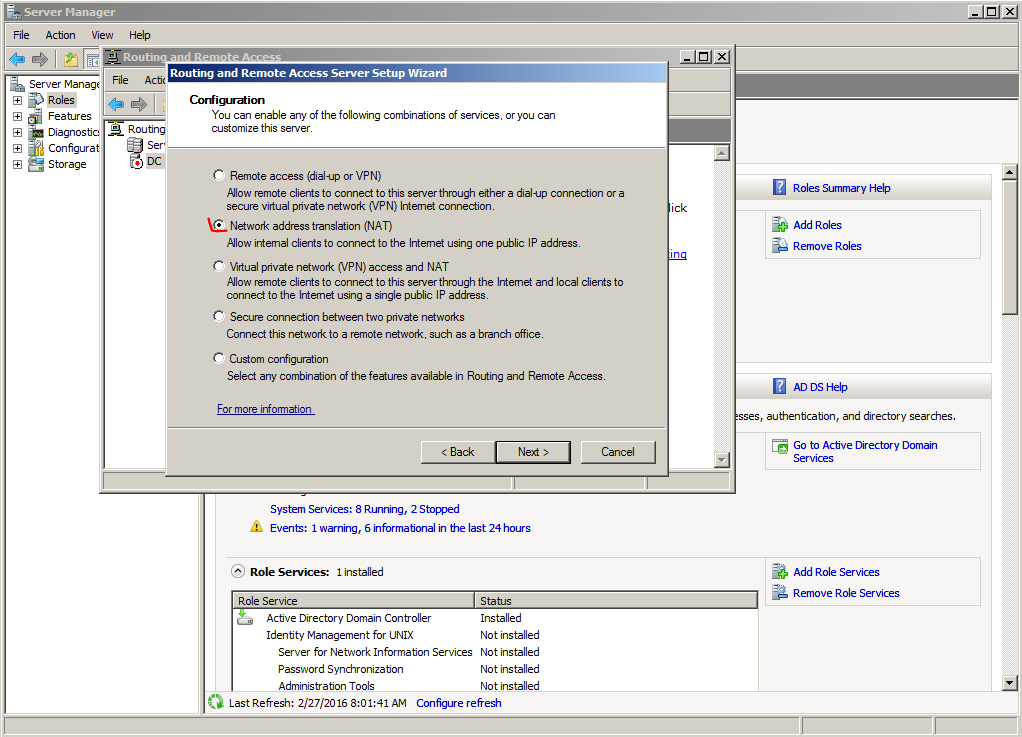Screen dimensions: 1022x737
Task: Select Storage in the tree
Action: pos(67,164)
